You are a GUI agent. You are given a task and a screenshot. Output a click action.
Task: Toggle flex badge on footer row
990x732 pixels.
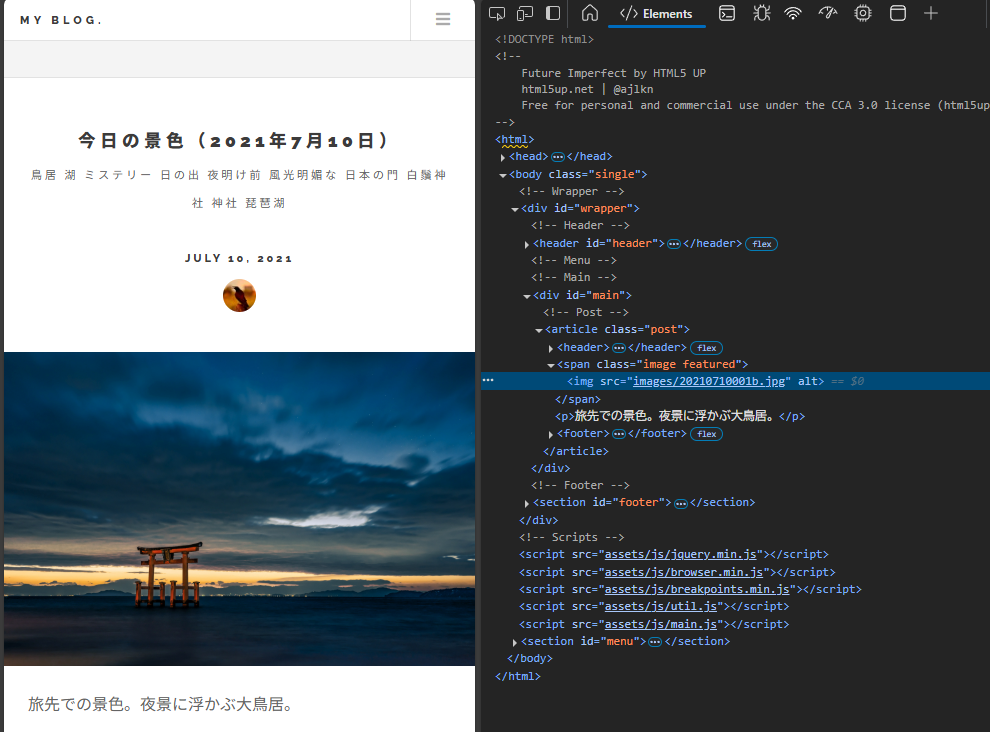[x=707, y=434]
